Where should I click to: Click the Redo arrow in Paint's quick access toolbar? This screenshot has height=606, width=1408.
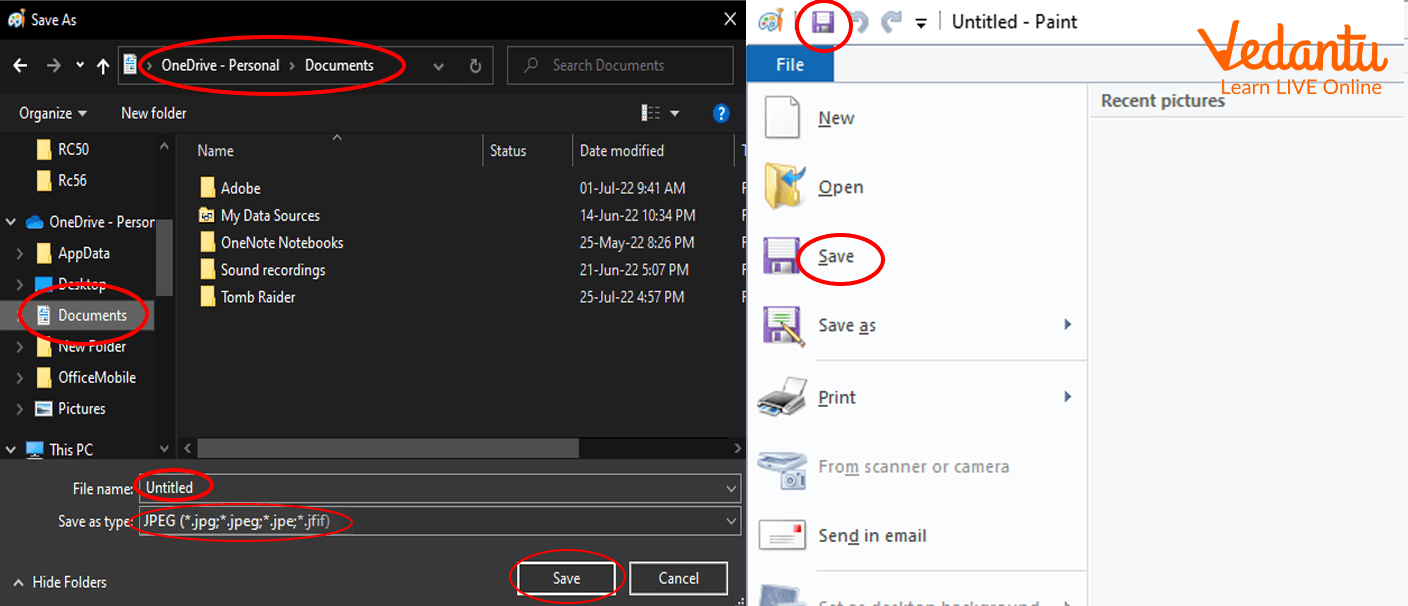891,22
